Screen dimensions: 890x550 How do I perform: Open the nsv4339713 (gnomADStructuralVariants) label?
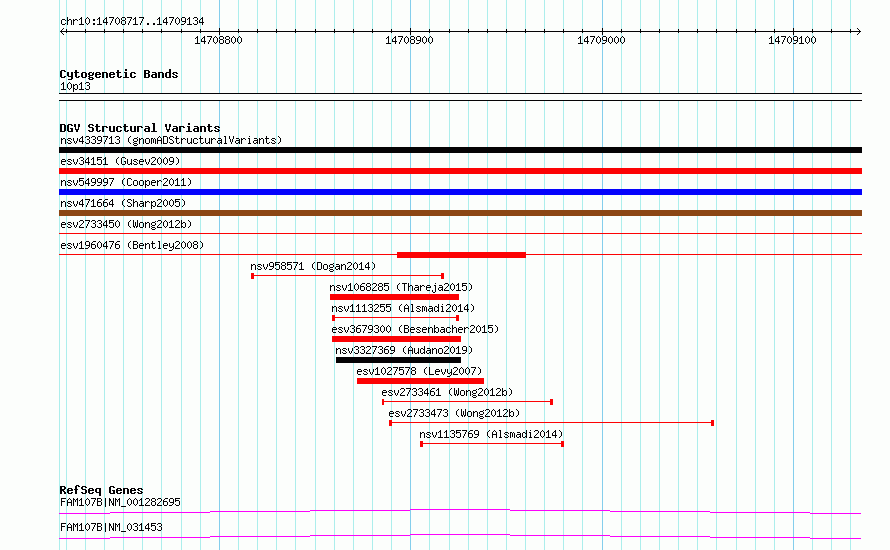pos(171,140)
